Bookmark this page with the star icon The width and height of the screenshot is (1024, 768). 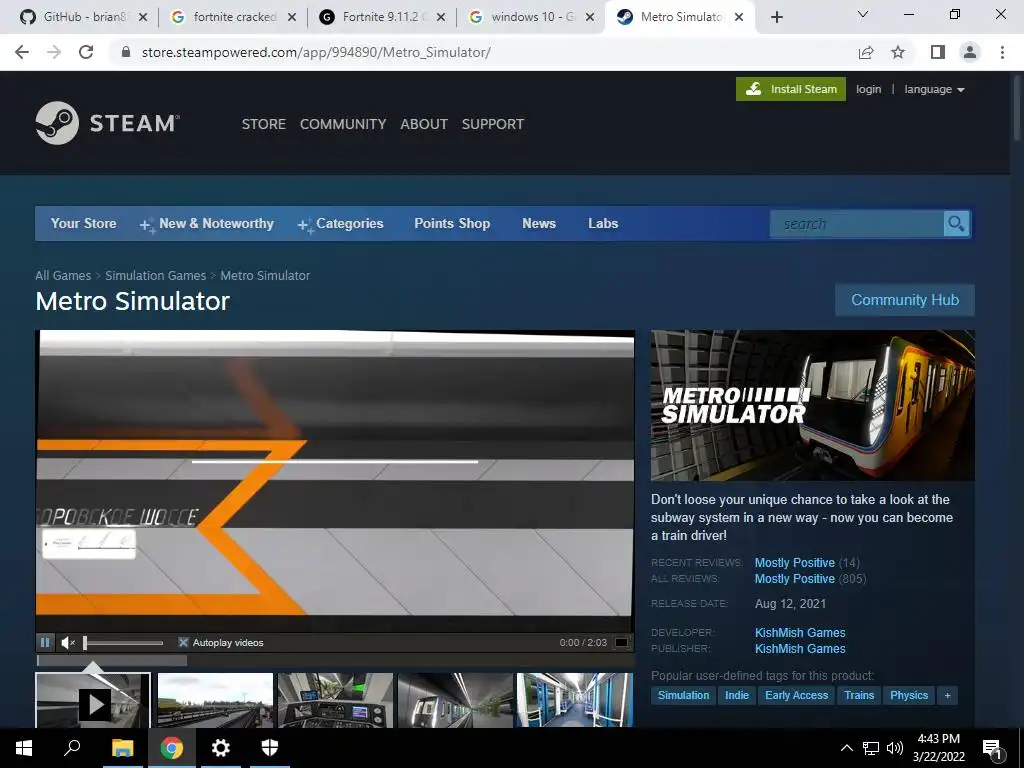click(x=898, y=52)
